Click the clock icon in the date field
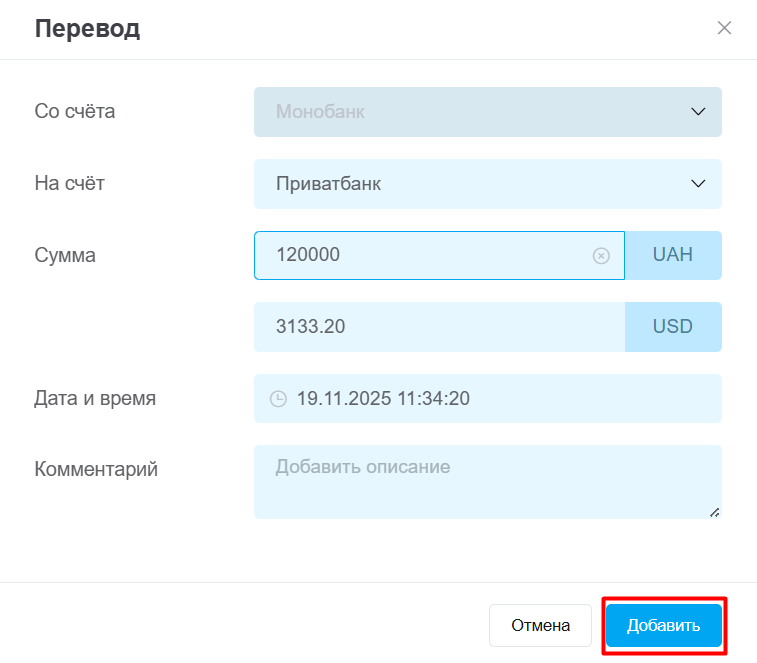This screenshot has width=757, height=663. point(278,399)
